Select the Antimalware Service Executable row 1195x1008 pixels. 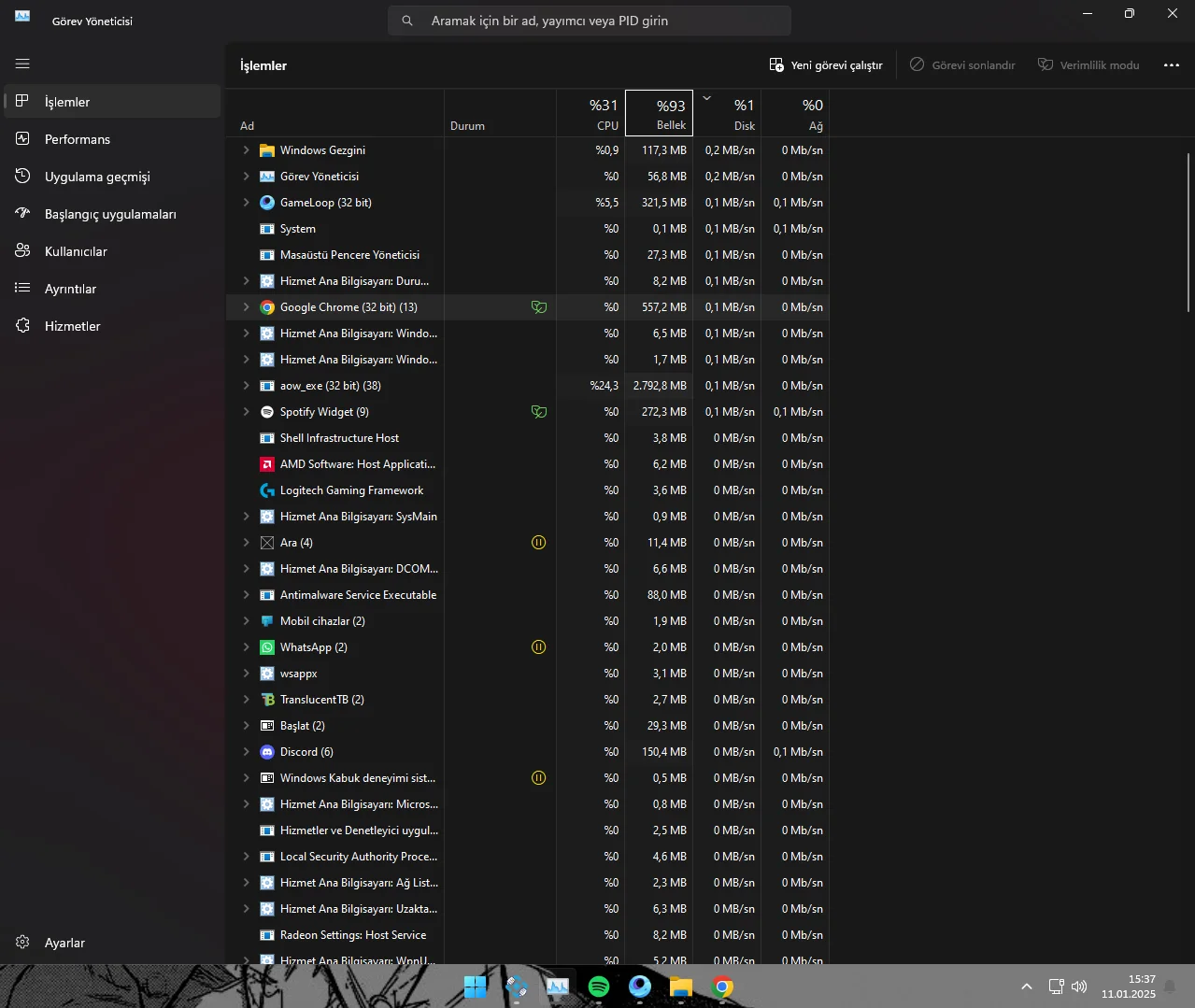coord(528,595)
